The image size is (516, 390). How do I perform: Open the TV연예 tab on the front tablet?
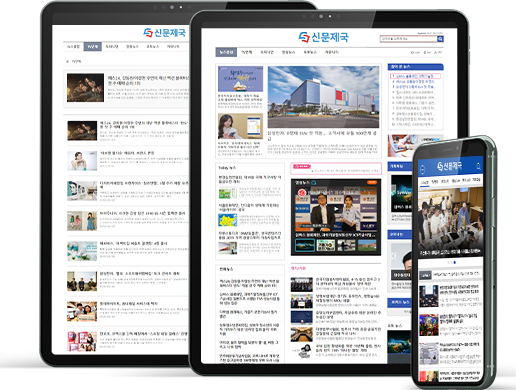247,52
